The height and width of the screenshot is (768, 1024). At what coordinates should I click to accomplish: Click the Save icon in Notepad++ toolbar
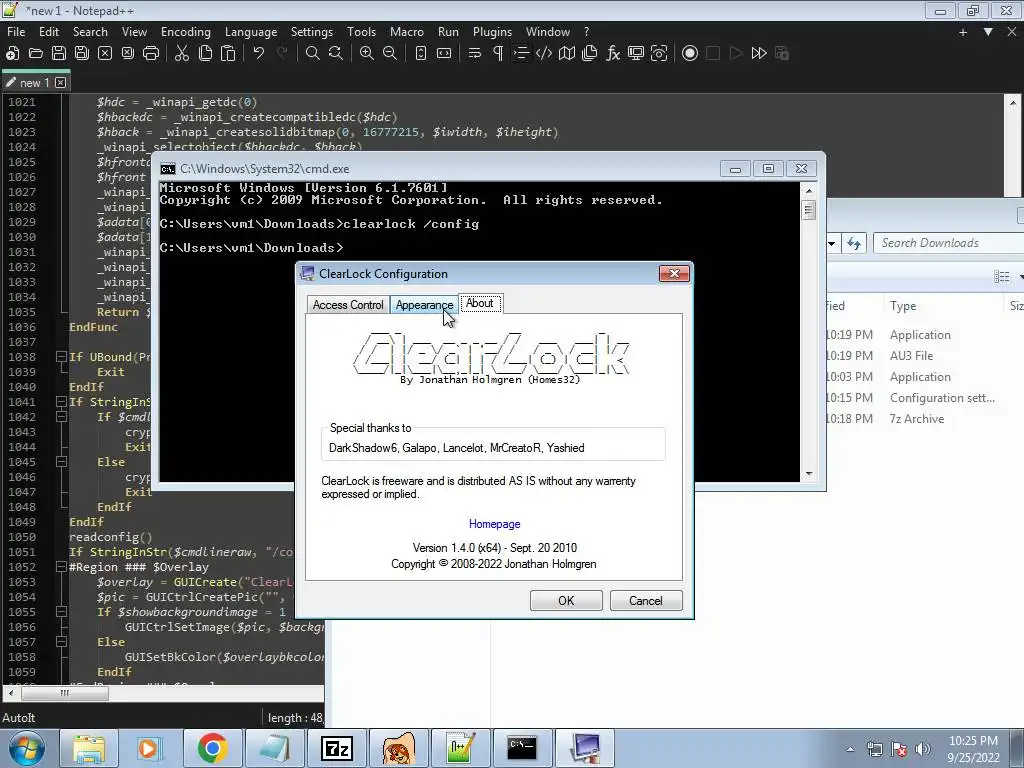pos(59,54)
